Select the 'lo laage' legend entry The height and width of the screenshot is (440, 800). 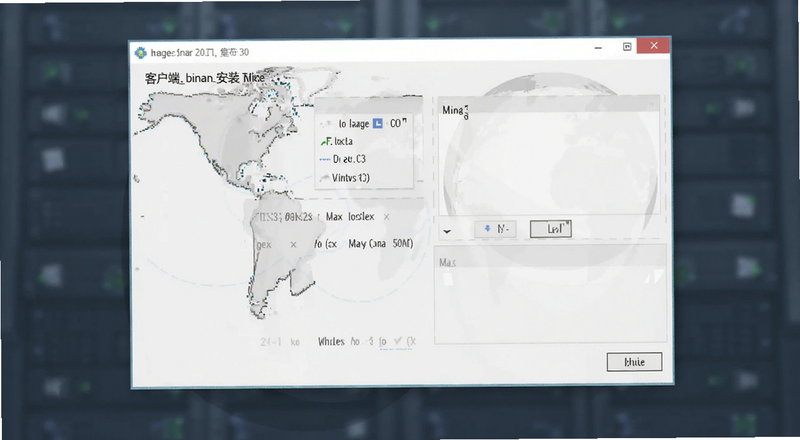(x=363, y=124)
